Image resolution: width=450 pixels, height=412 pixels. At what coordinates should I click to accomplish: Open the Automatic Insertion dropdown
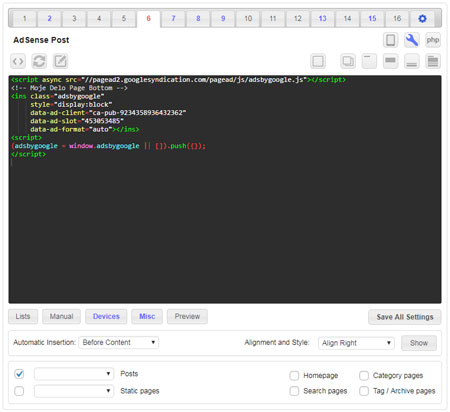pyautogui.click(x=119, y=342)
